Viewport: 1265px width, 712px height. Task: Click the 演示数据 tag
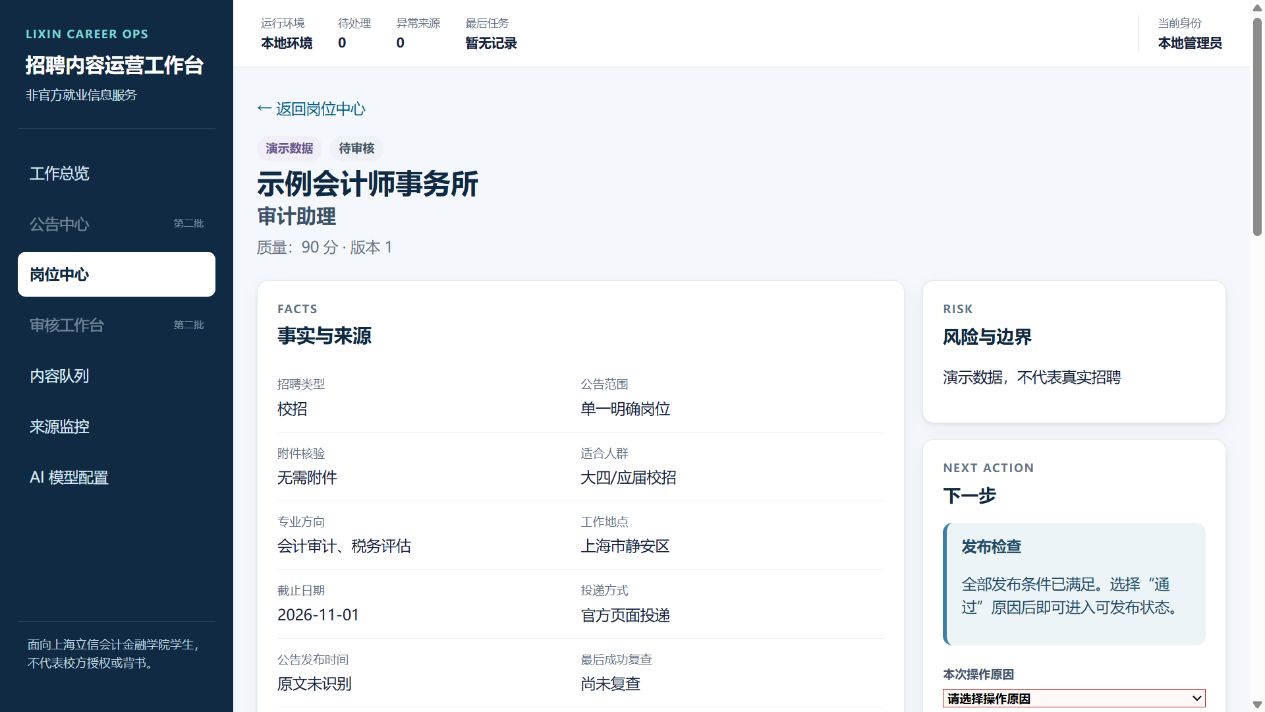(289, 148)
